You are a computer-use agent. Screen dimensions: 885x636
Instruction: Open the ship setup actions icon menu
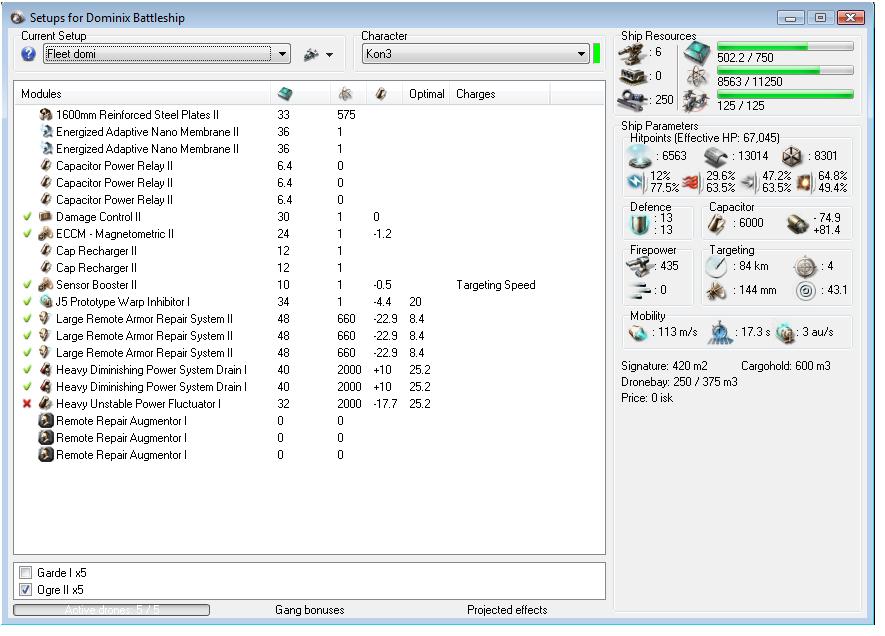(311, 55)
